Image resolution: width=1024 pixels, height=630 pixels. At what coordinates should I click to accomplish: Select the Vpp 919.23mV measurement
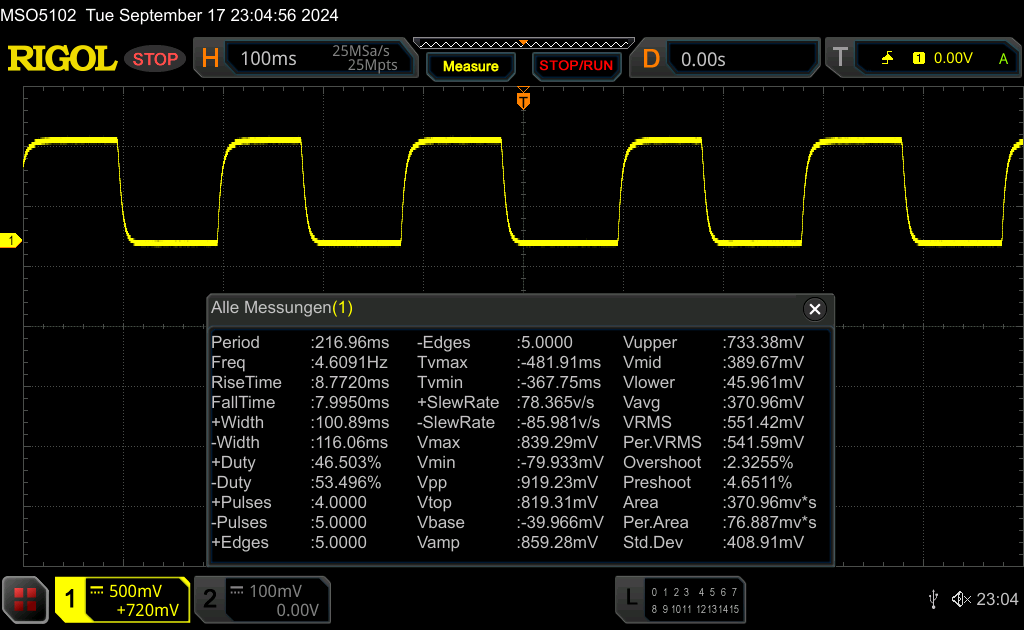coord(507,482)
